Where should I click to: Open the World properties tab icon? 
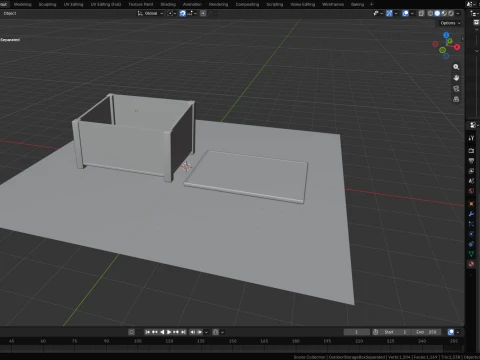[471, 191]
